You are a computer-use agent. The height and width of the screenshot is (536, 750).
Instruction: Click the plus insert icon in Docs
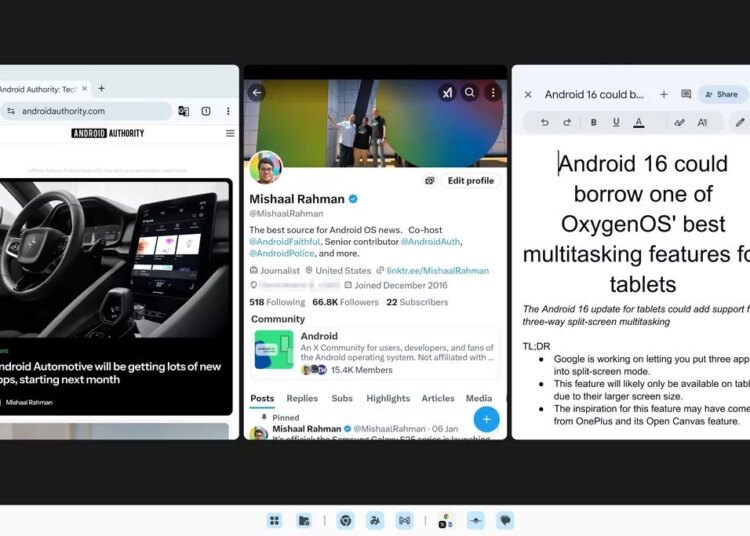[664, 95]
